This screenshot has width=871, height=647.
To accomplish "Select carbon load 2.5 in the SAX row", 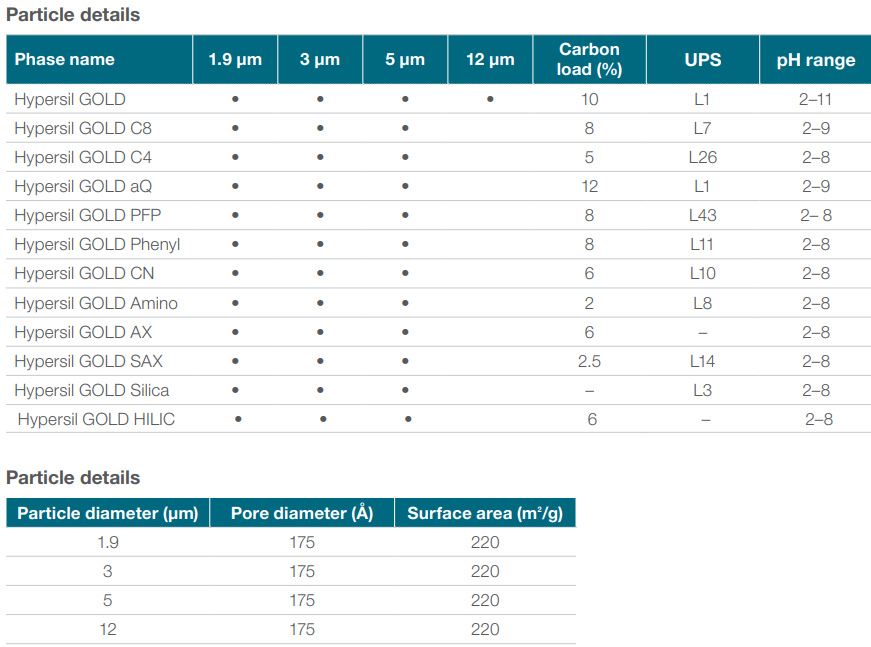I will 589,361.
